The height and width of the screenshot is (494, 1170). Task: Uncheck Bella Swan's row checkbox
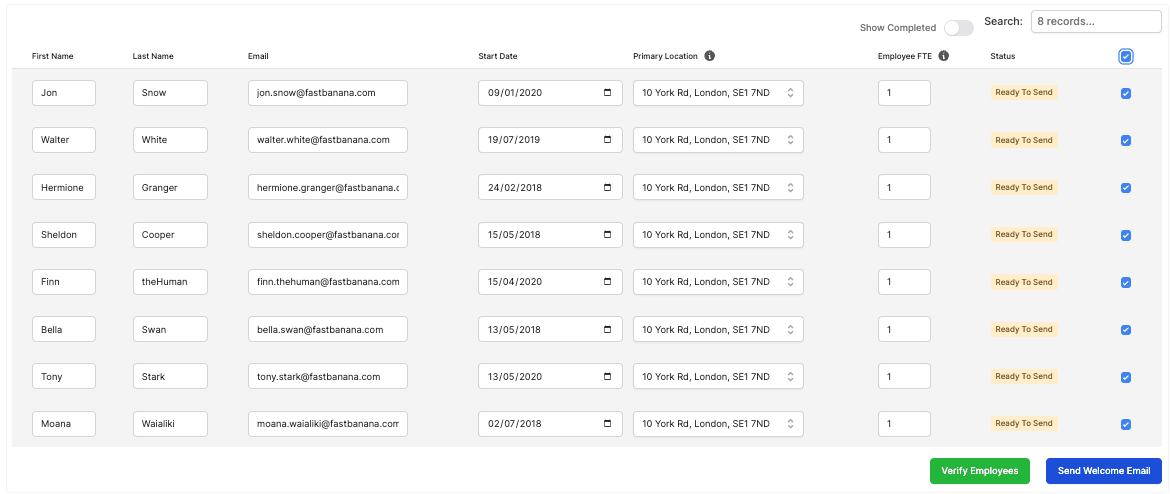coord(1126,330)
